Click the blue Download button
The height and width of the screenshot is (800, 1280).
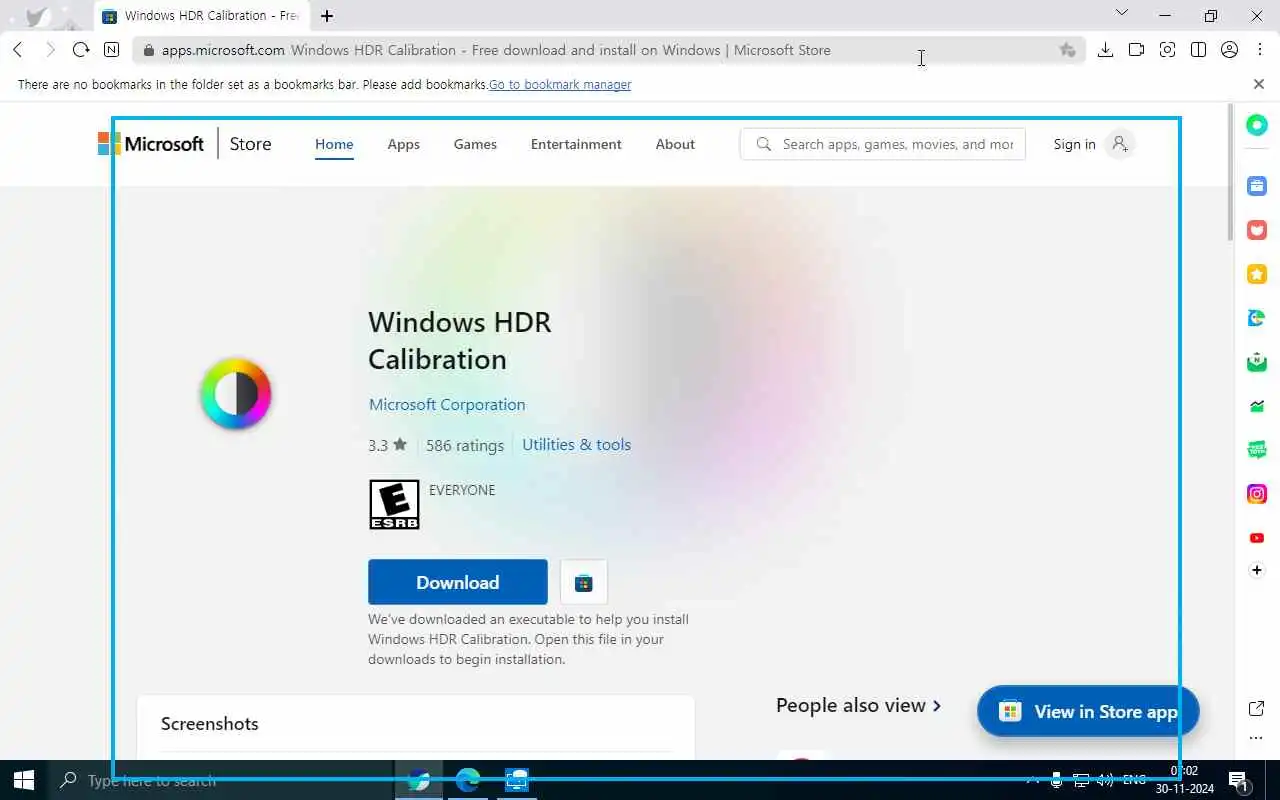(x=458, y=582)
